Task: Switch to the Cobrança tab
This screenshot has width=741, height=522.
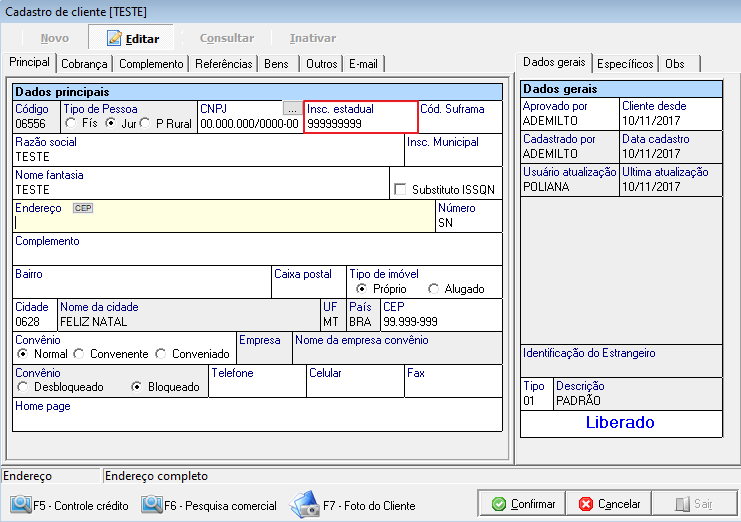Action: [x=84, y=64]
